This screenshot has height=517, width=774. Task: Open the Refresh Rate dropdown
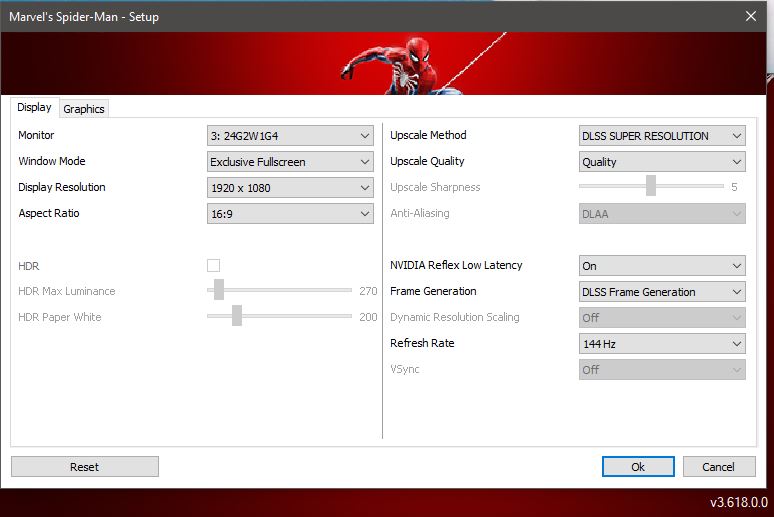point(662,344)
